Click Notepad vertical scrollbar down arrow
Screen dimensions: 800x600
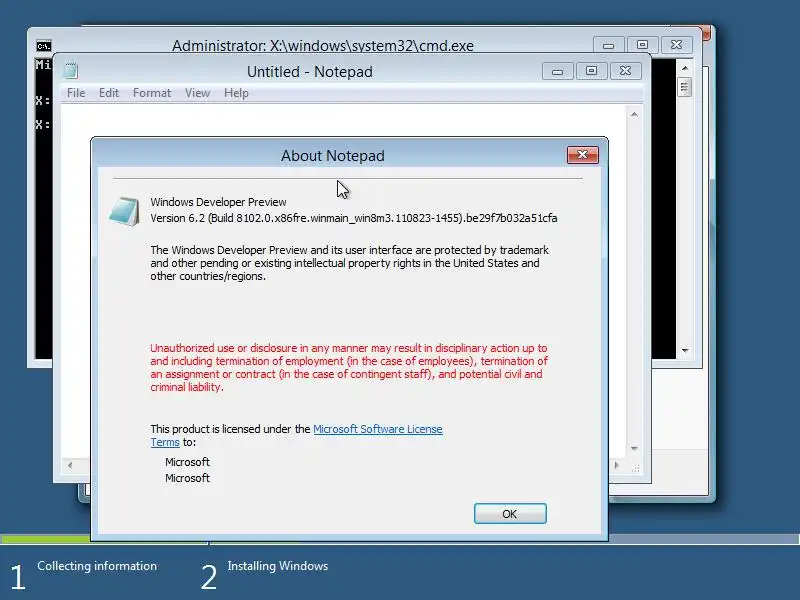634,448
